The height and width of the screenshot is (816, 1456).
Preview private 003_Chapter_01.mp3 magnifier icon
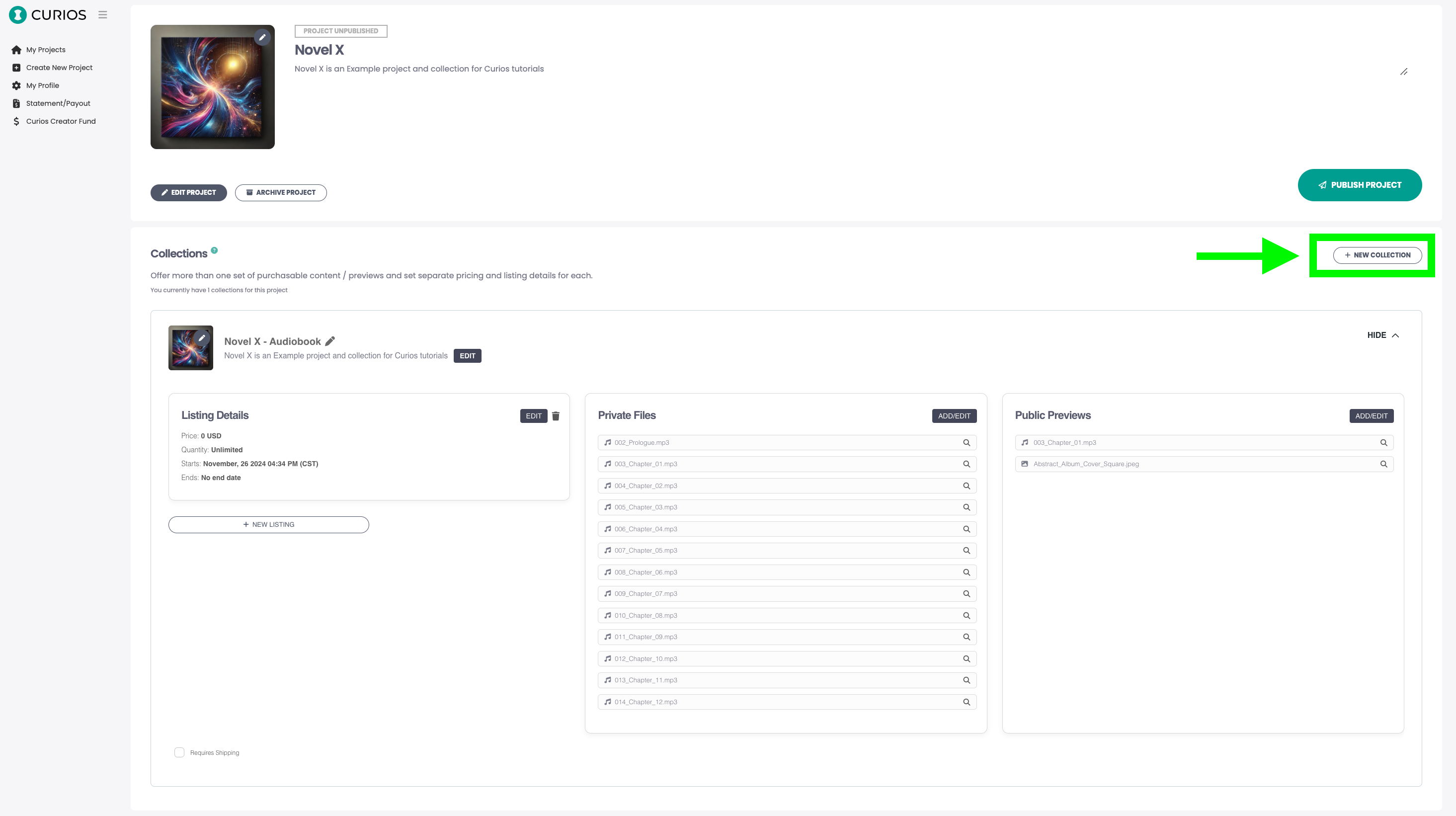(967, 464)
